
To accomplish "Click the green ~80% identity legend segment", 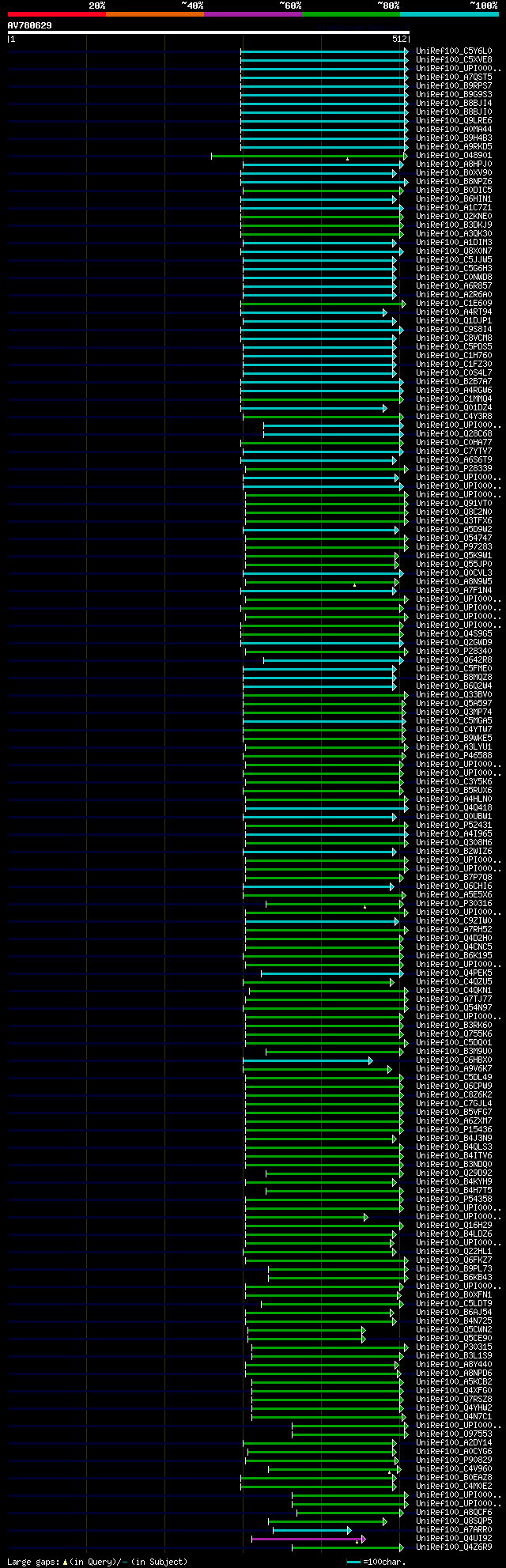I will coord(351,14).
